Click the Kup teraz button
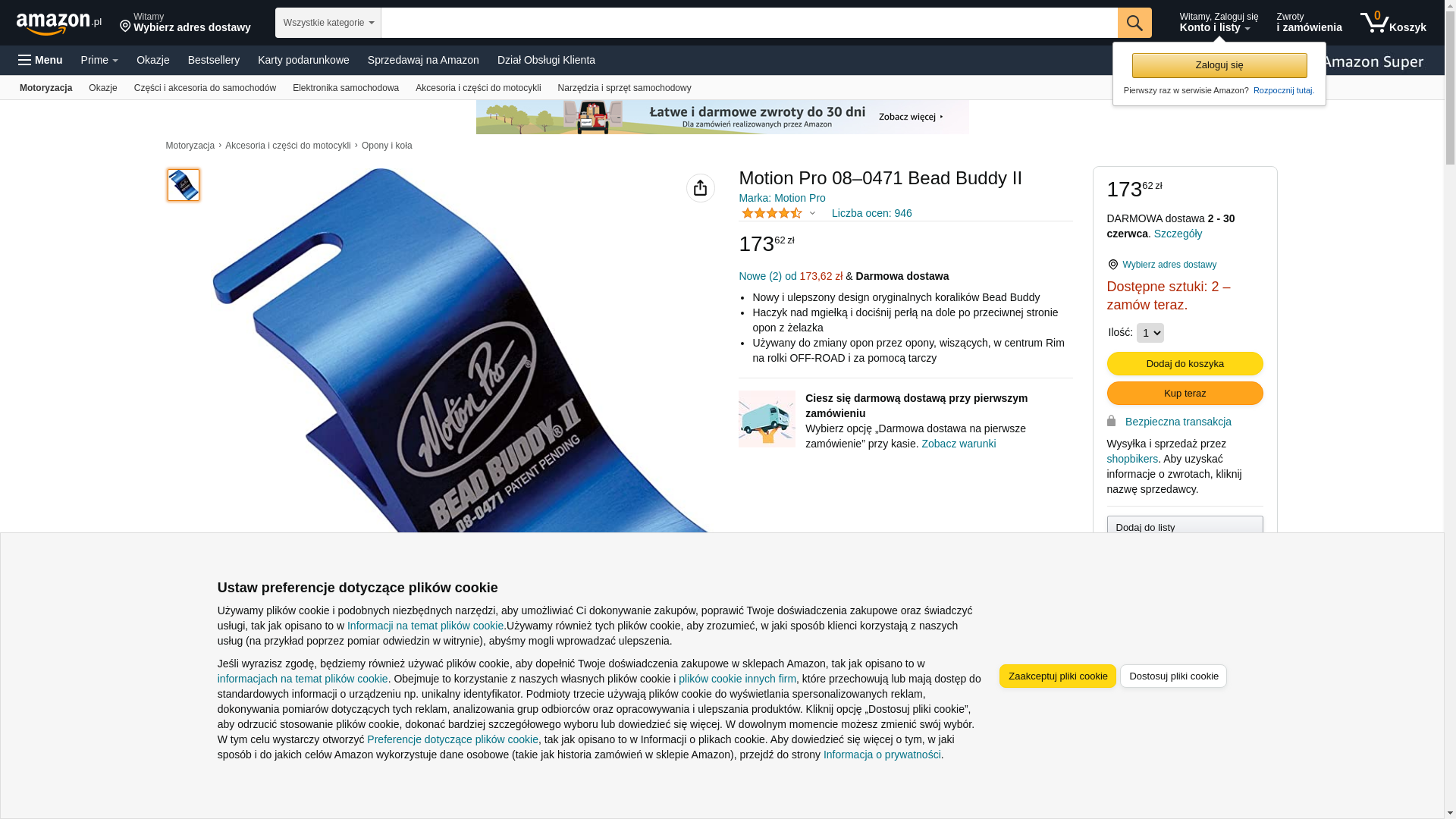 1185,394
